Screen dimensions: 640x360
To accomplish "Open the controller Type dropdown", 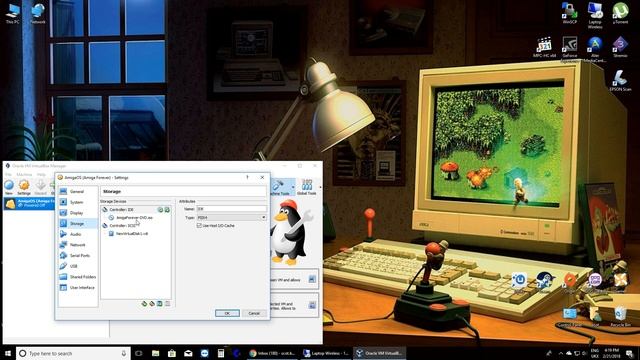I will pyautogui.click(x=231, y=217).
